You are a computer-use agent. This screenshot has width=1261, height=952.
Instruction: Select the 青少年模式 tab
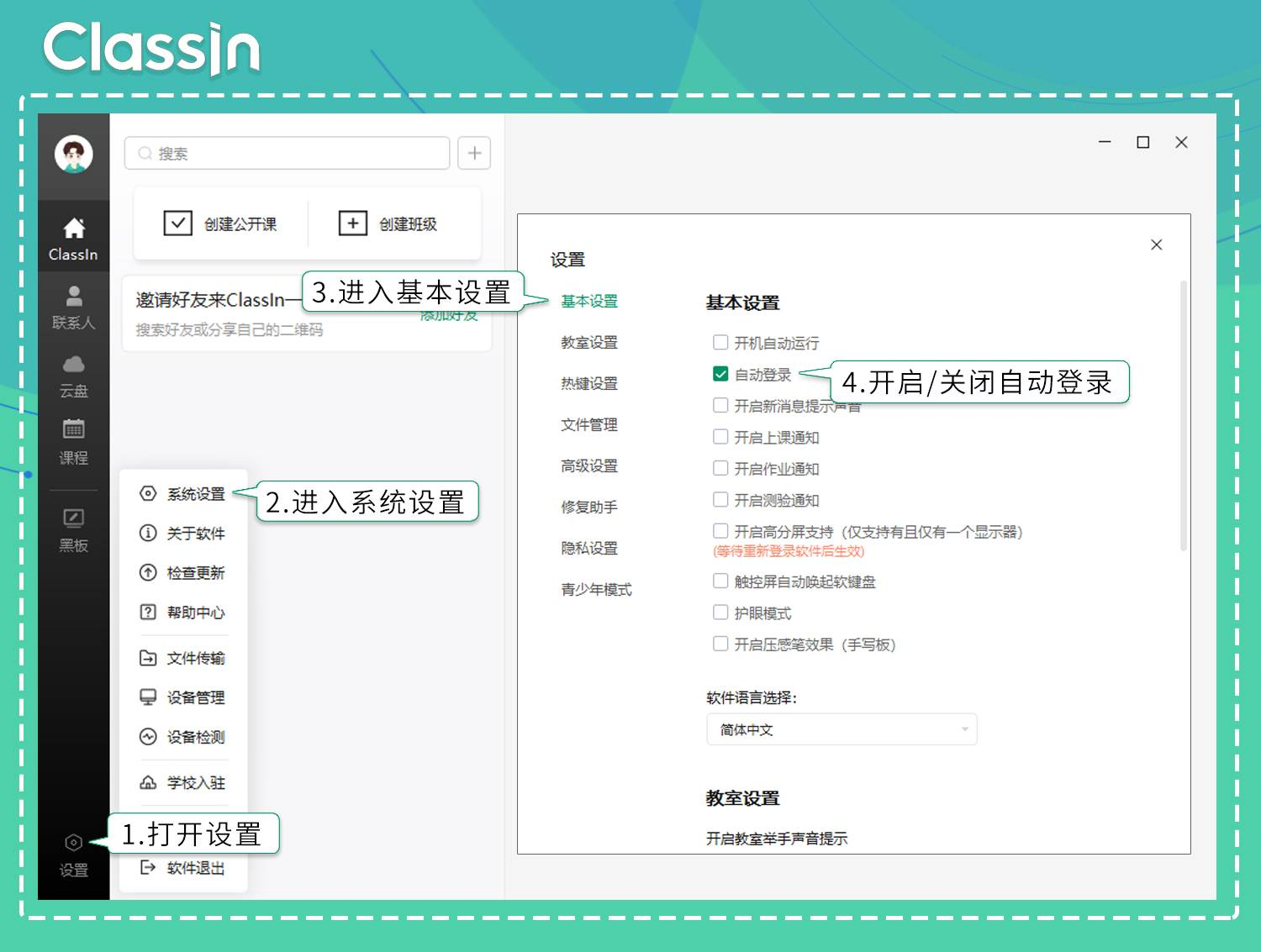[x=596, y=589]
